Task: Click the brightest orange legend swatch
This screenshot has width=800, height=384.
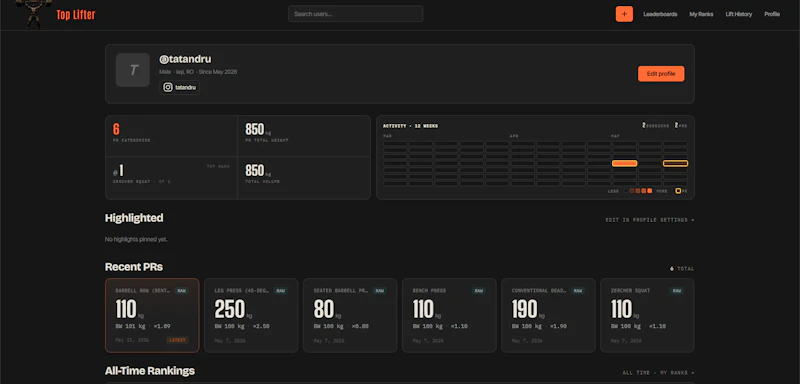Action: 649,191
